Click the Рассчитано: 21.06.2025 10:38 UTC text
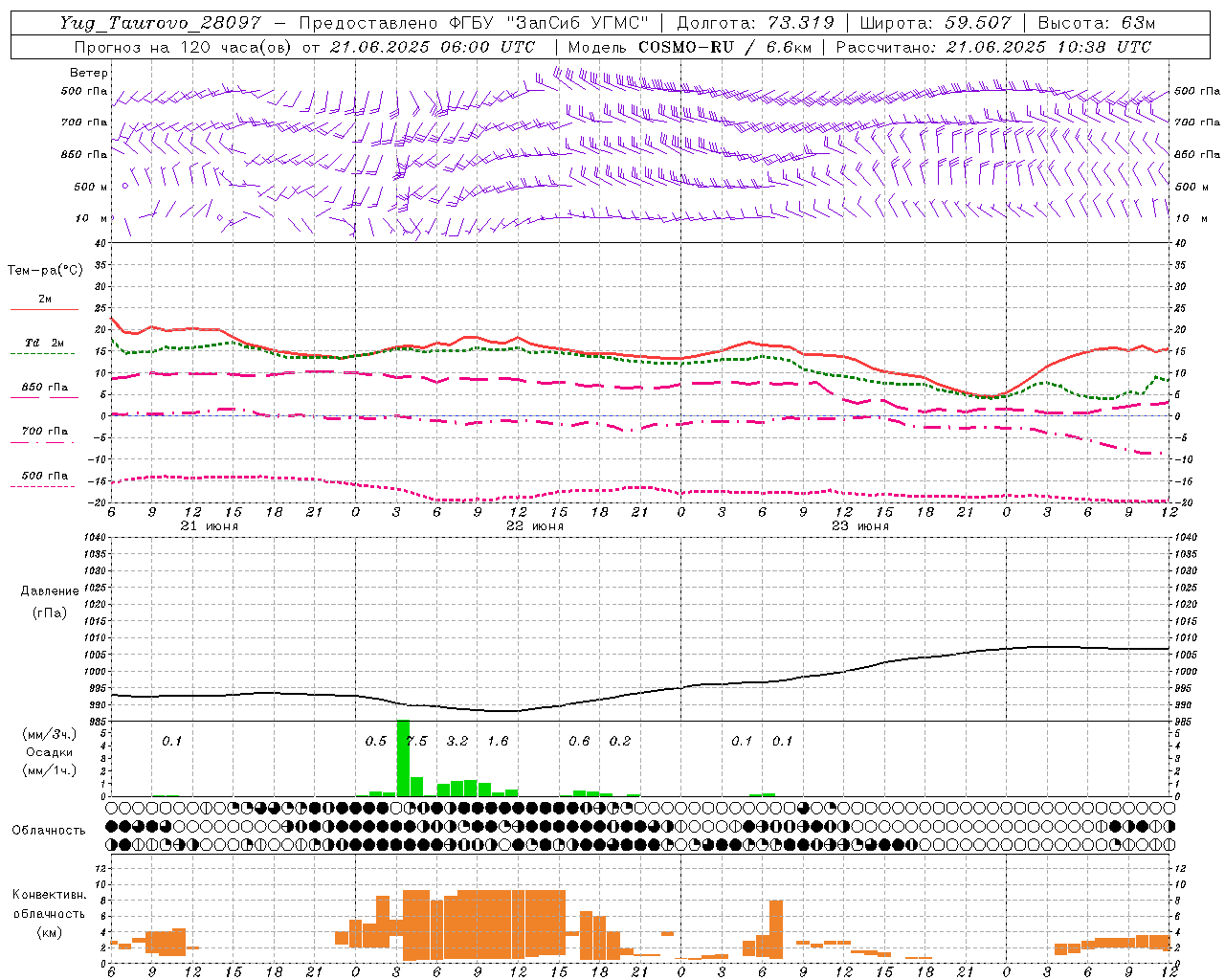 [x=993, y=47]
